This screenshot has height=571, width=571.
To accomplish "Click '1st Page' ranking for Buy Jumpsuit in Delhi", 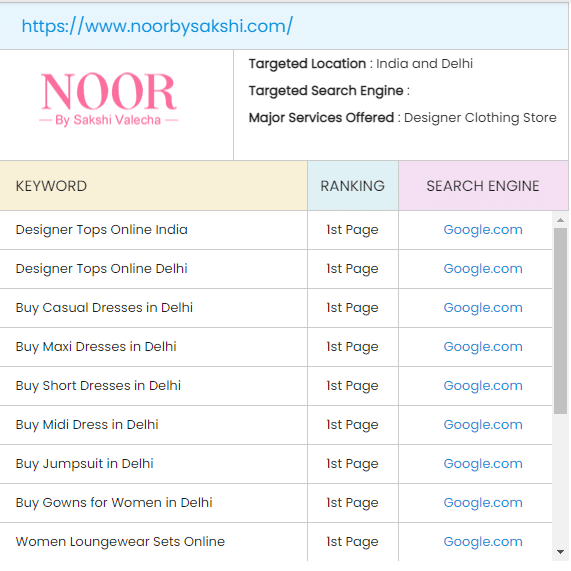I will point(353,464).
